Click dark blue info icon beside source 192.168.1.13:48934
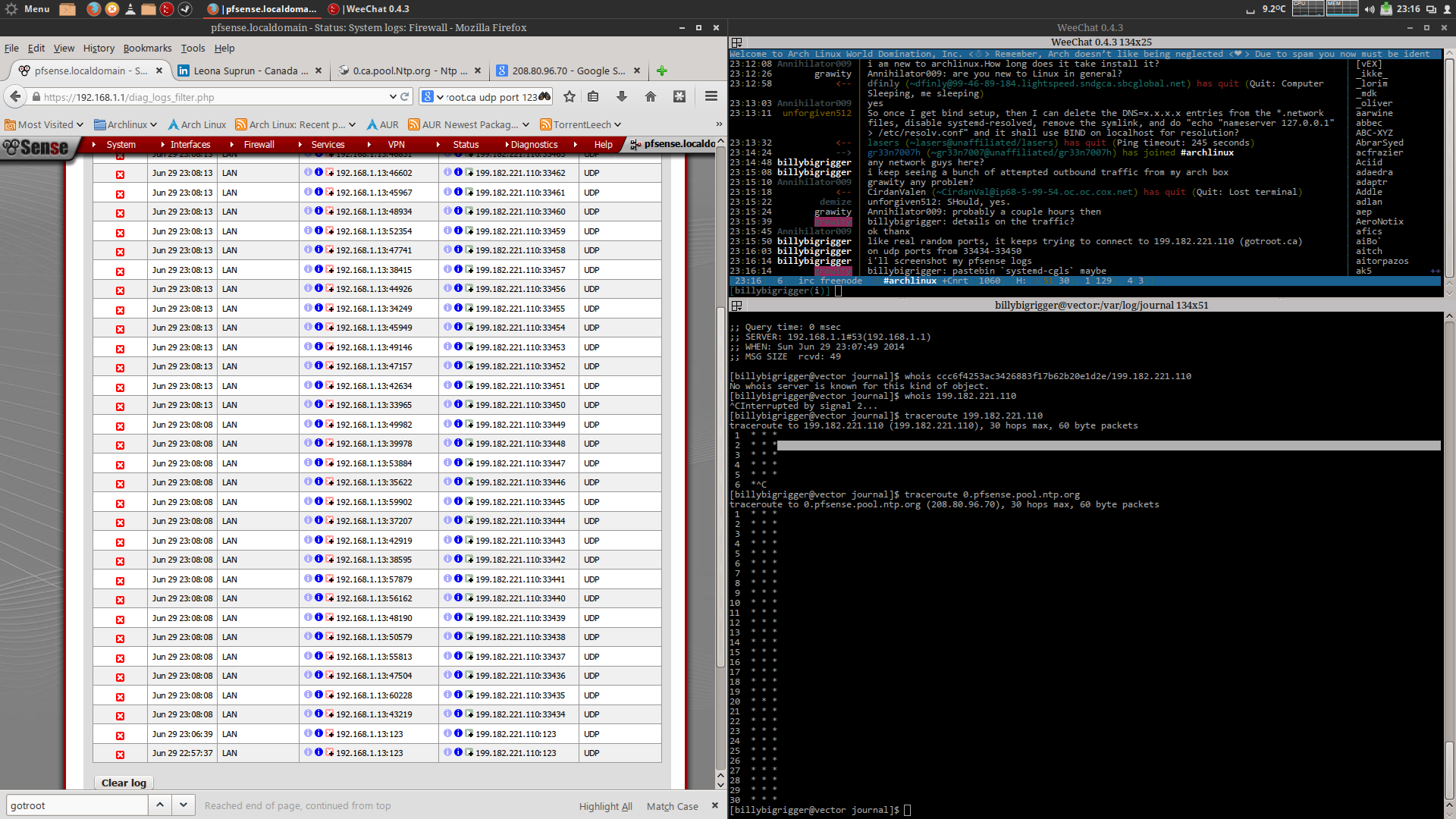This screenshot has width=1456, height=819. tap(318, 211)
